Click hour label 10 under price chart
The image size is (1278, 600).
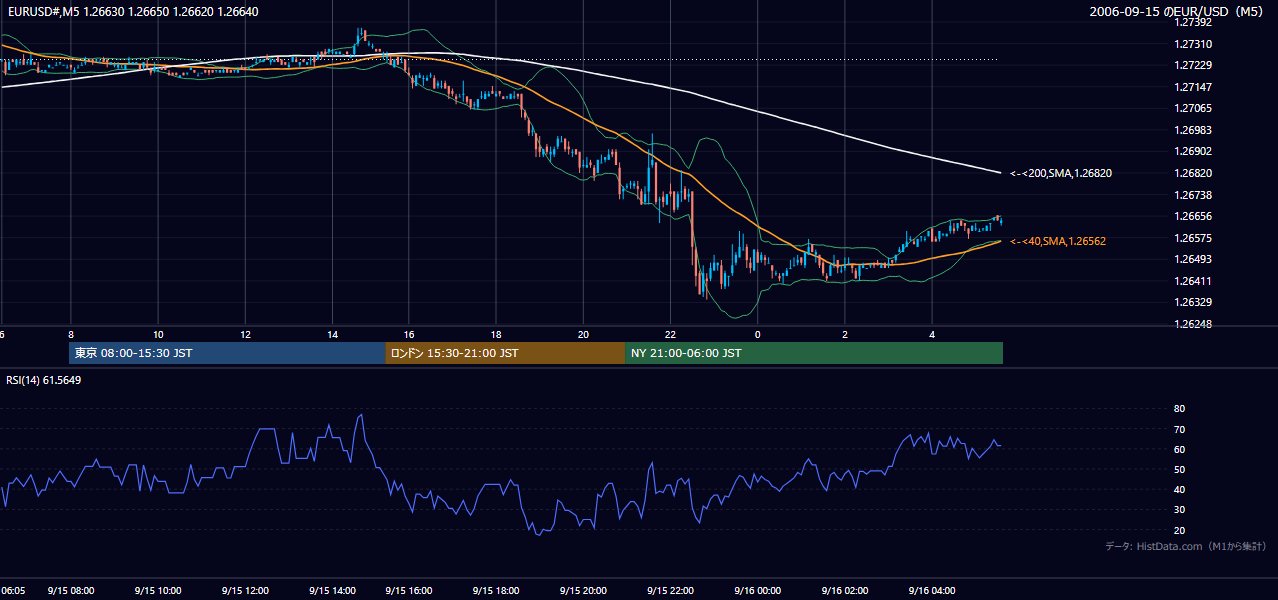(158, 334)
